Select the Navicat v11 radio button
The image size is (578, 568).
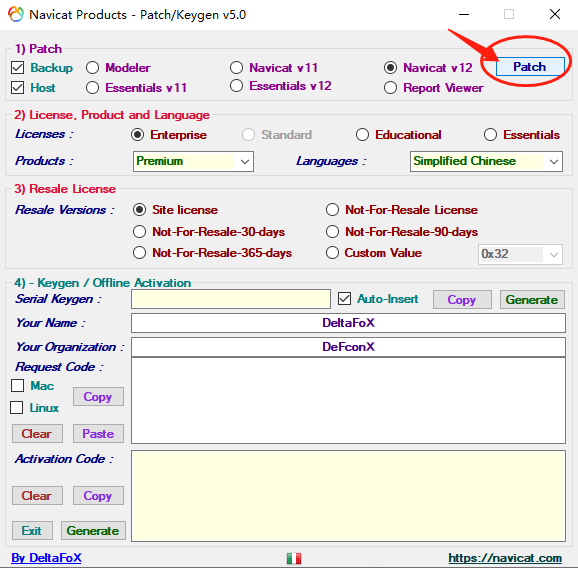pos(236,68)
